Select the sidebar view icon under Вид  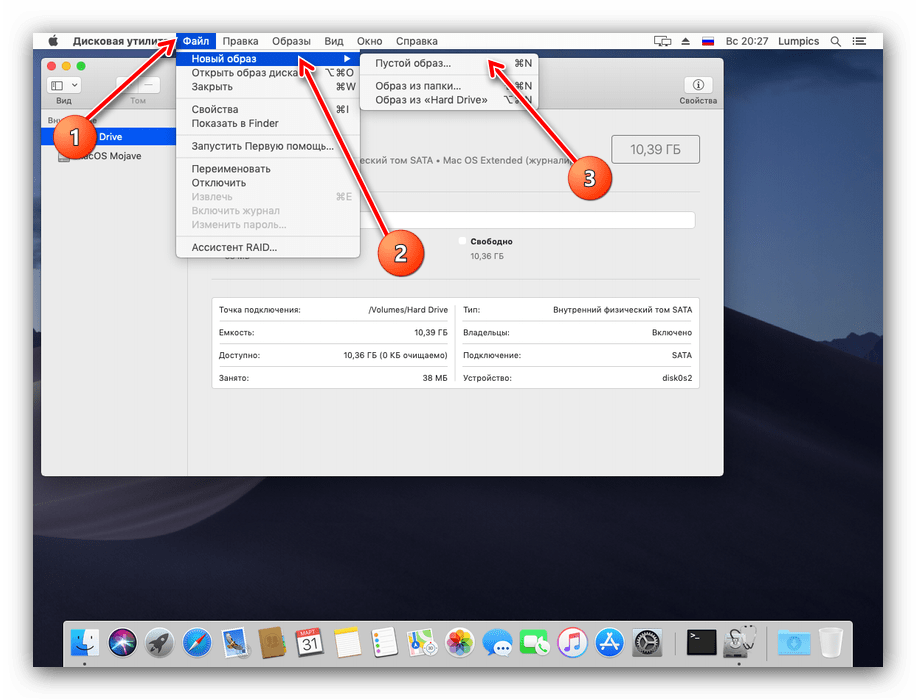click(x=58, y=86)
